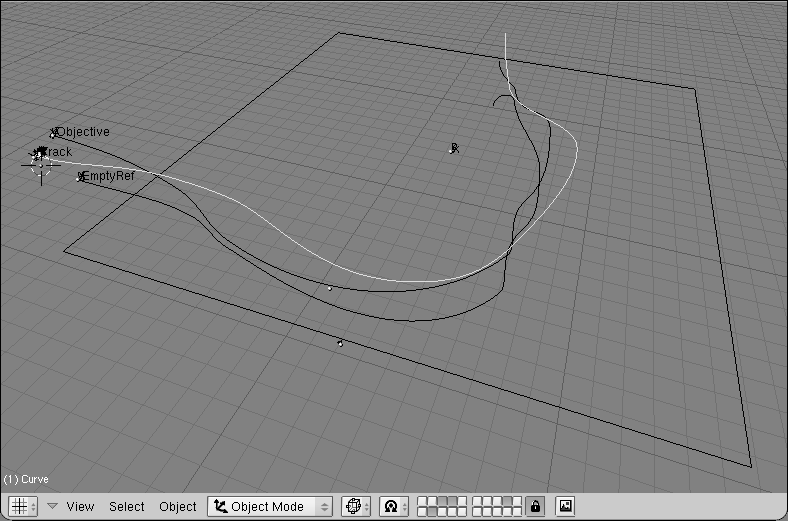Open the Select menu
The image size is (788, 521).
127,506
